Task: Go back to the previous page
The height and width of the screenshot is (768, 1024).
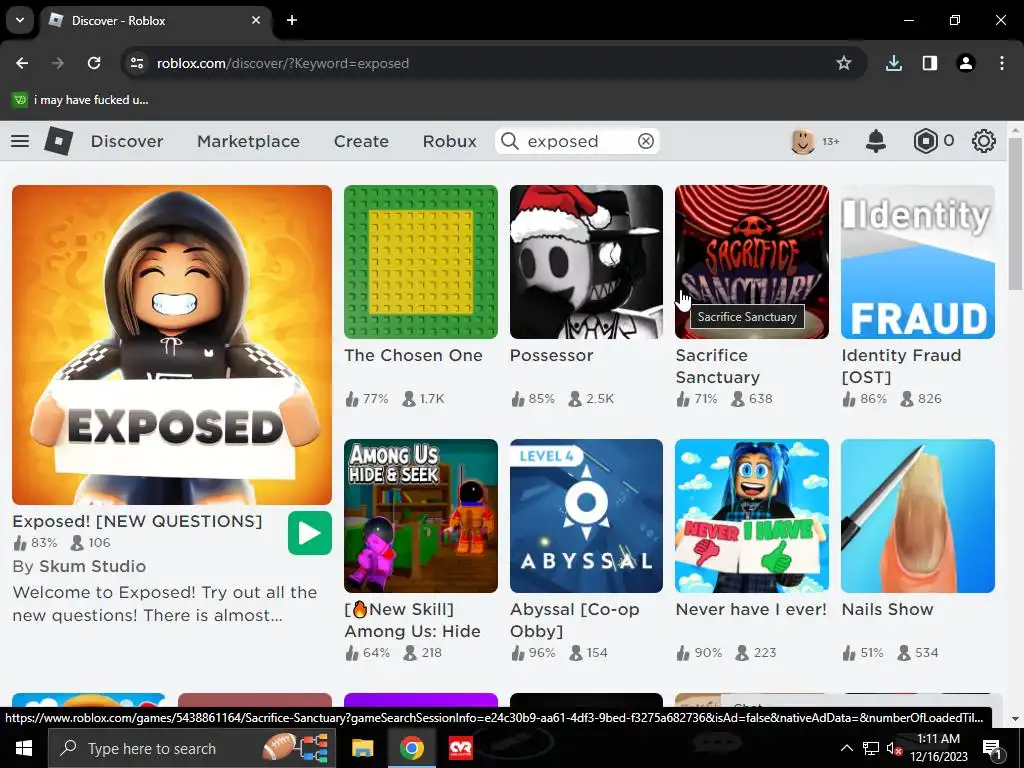Action: pyautogui.click(x=22, y=63)
